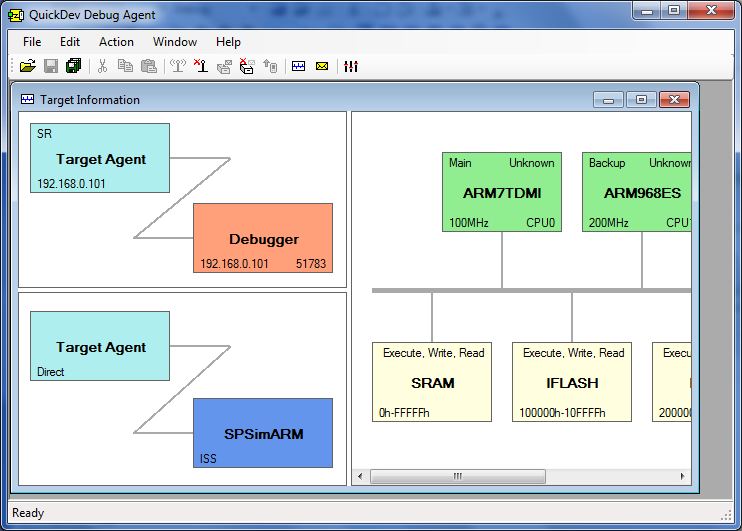The height and width of the screenshot is (531, 742).
Task: Select the ARM968ES Backup CPU block
Action: pos(636,192)
